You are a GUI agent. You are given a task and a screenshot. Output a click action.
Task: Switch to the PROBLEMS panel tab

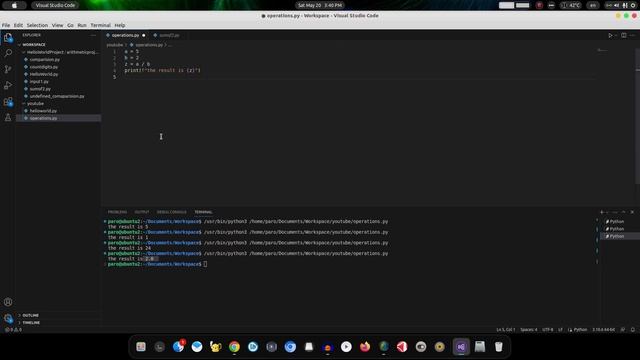117,212
